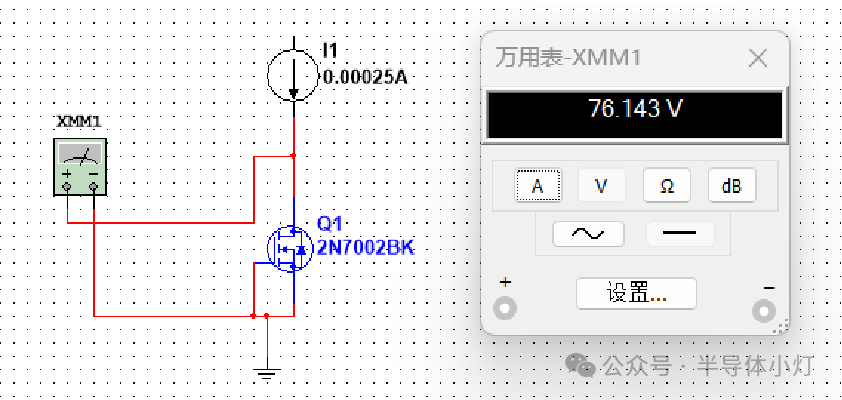Click the 万用表-XMM1 window title
Screen dimensions: 842x400
point(568,57)
